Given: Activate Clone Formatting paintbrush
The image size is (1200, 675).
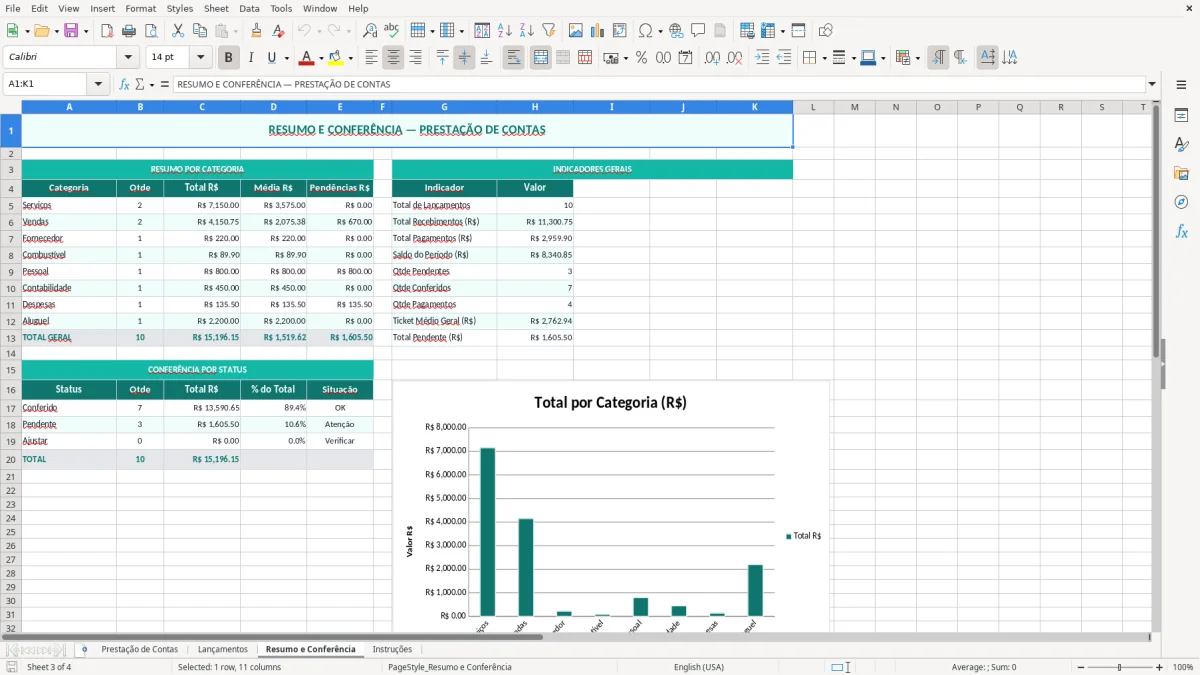Looking at the screenshot, I should [256, 31].
